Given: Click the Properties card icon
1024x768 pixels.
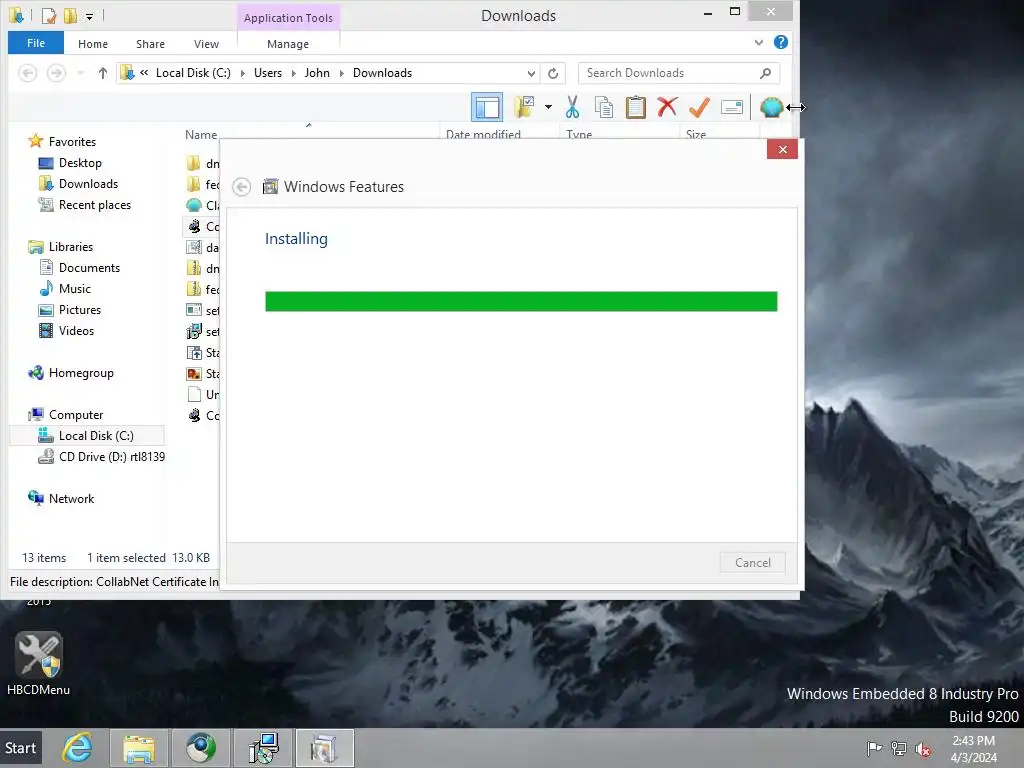Looking at the screenshot, I should 731,107.
